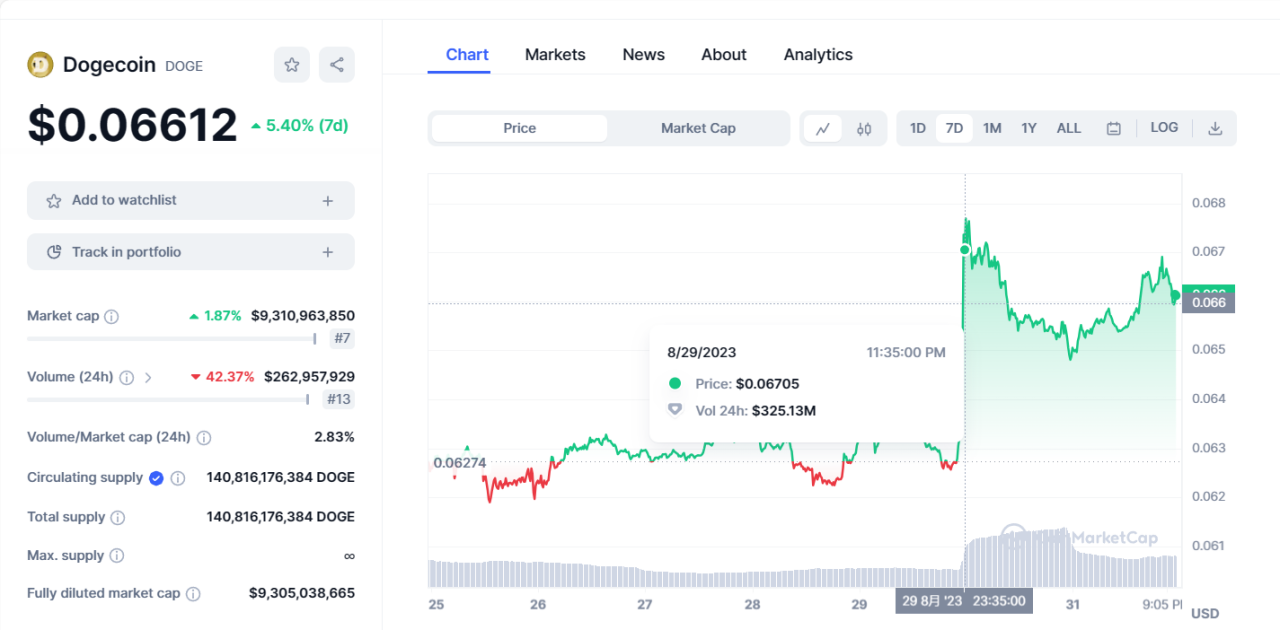Click volume value $262,957,929
This screenshot has width=1280, height=630.
[309, 377]
